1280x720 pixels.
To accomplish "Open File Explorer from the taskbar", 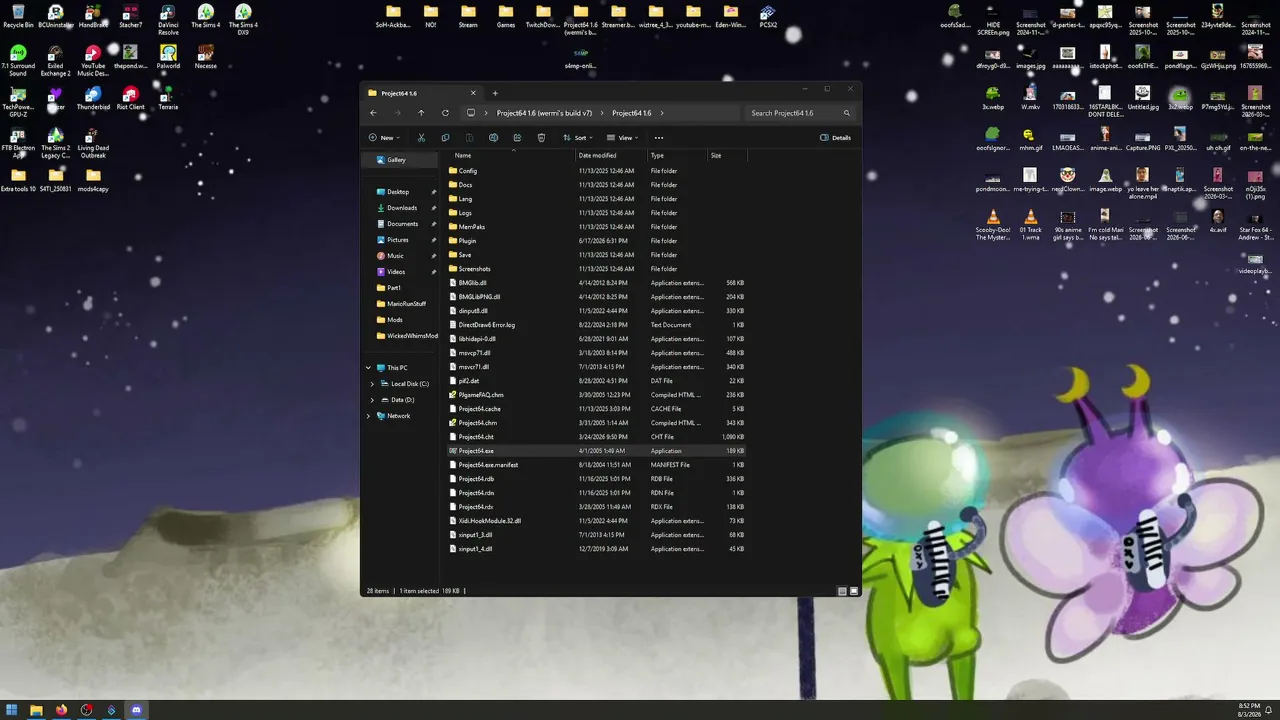I will (x=37, y=710).
